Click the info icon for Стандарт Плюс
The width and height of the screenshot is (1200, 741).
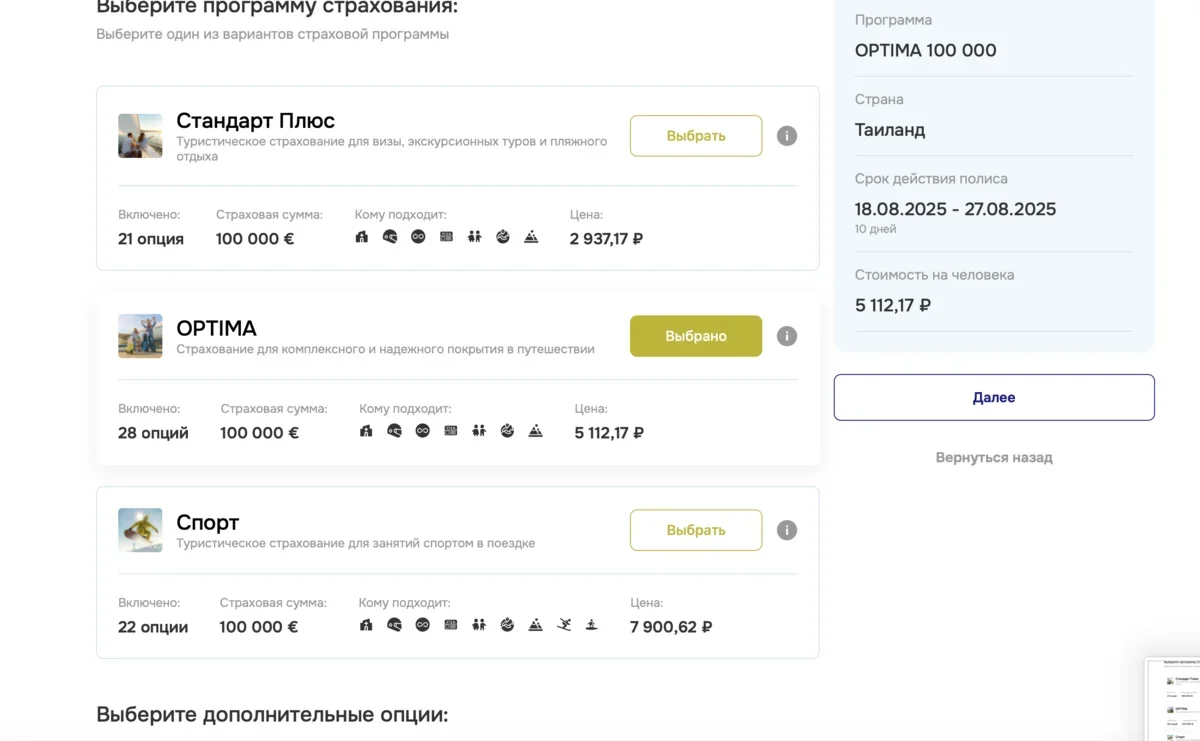[x=787, y=136]
